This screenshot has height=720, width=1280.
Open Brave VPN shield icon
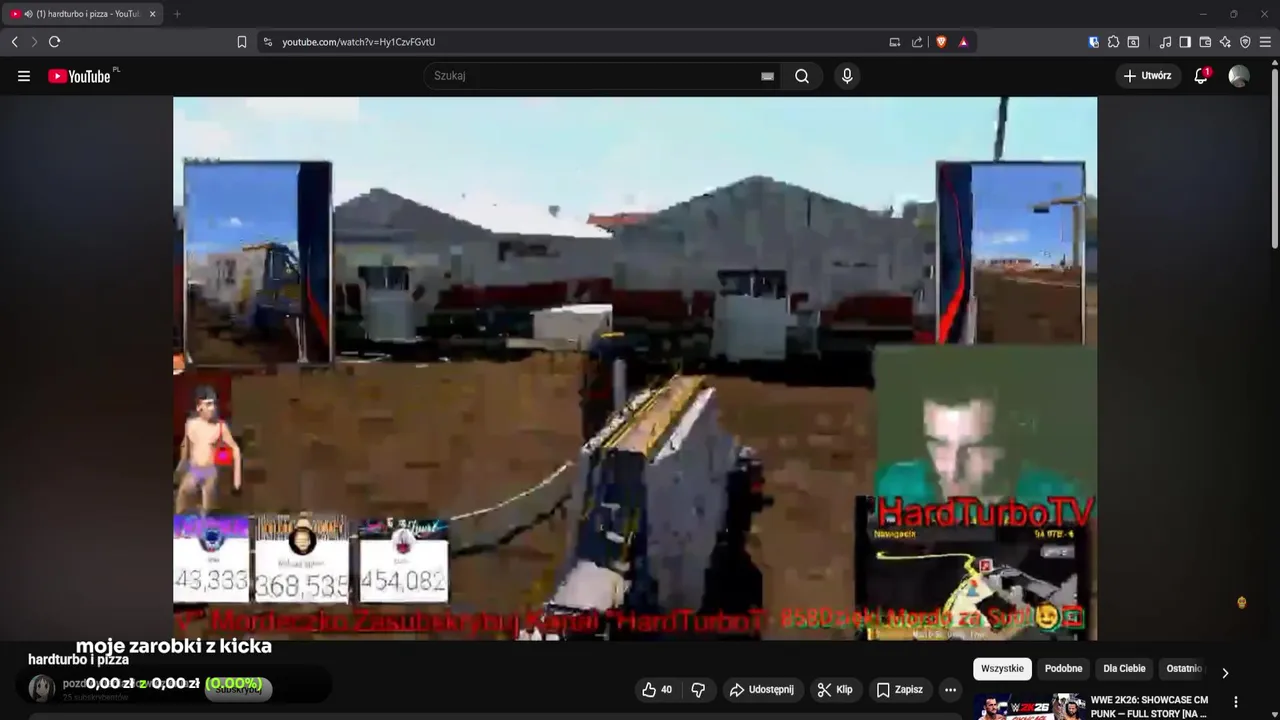click(1245, 42)
